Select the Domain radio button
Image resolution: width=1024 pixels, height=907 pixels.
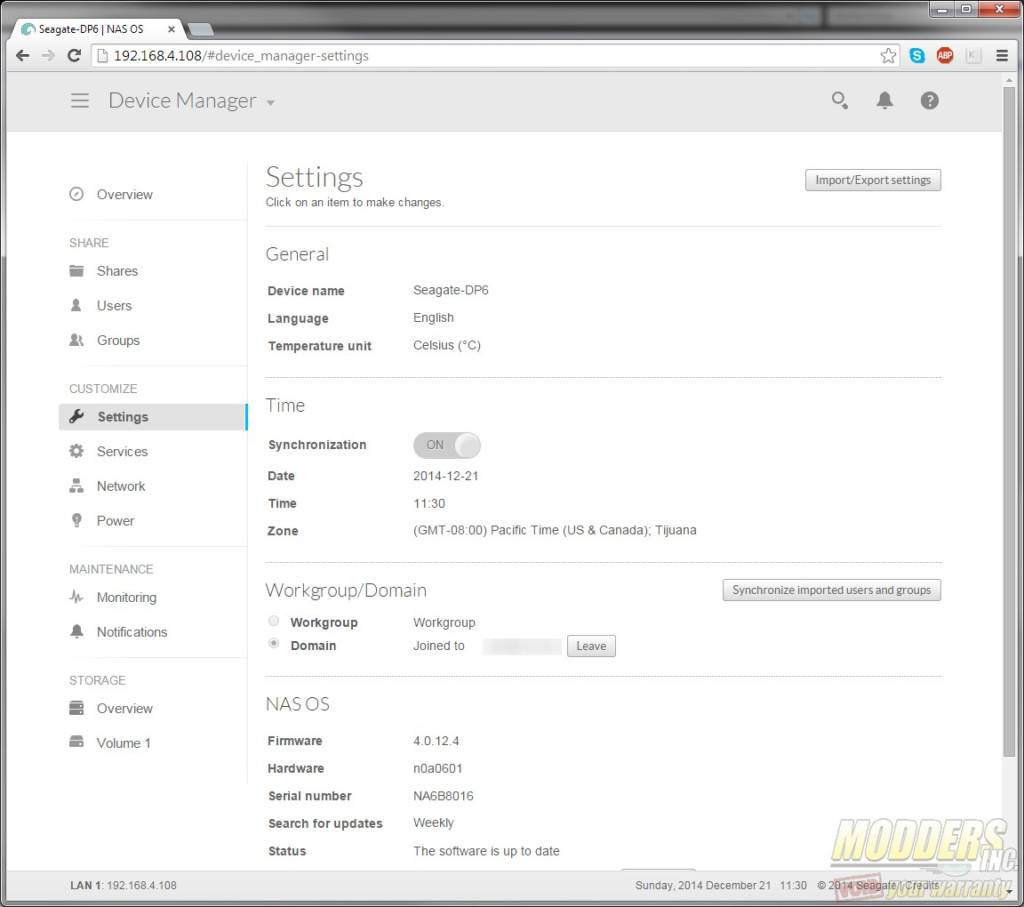pos(273,643)
